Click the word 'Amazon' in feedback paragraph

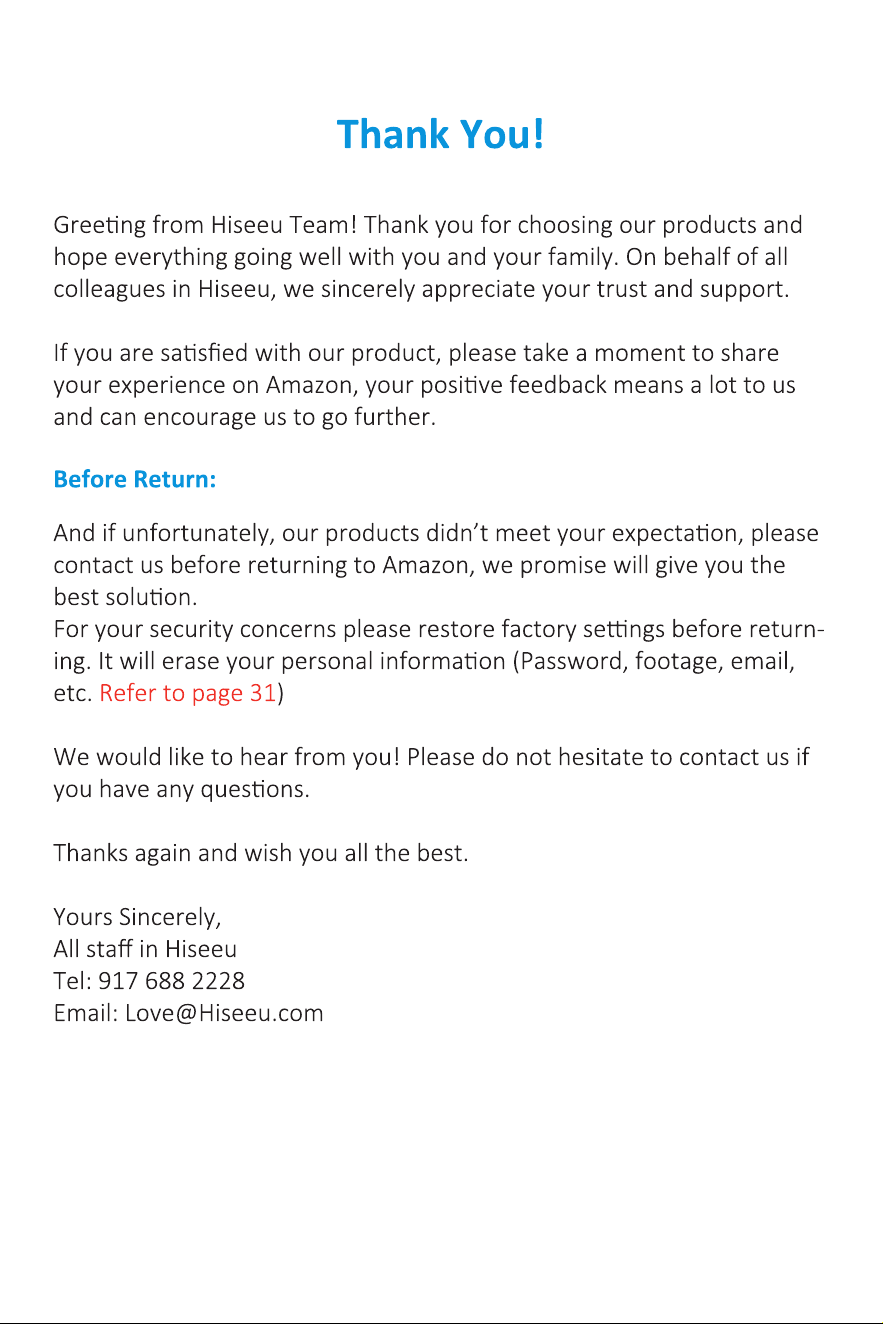[311, 385]
